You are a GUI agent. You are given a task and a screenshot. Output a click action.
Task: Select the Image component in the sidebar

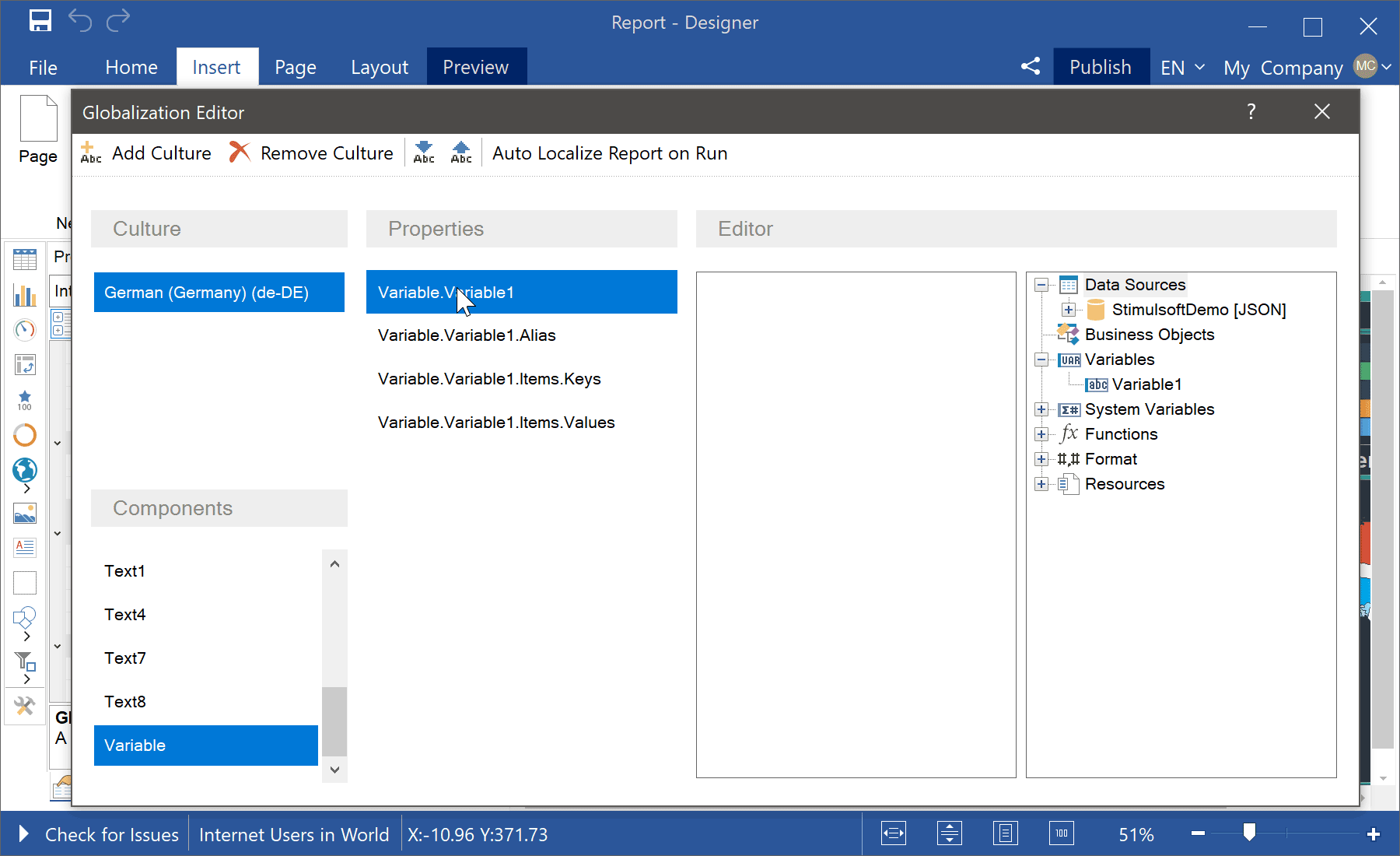click(25, 514)
